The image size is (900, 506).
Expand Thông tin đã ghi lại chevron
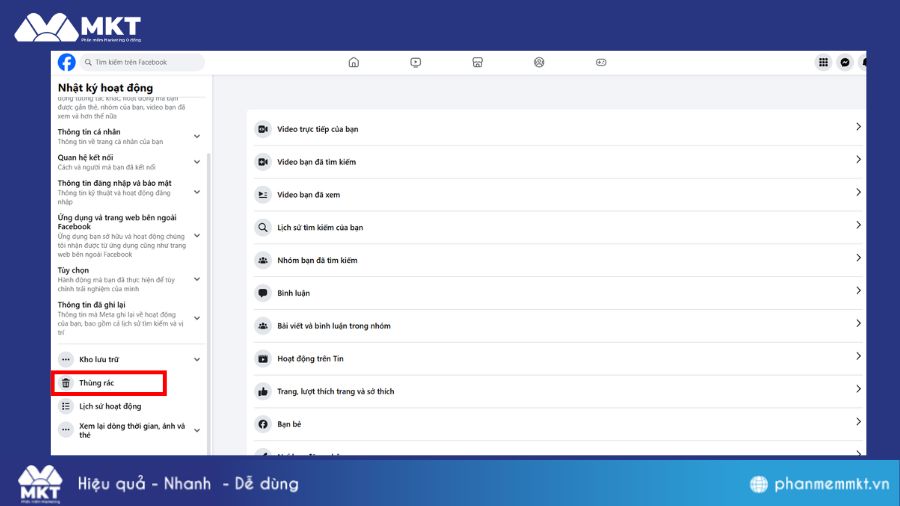[x=197, y=318]
